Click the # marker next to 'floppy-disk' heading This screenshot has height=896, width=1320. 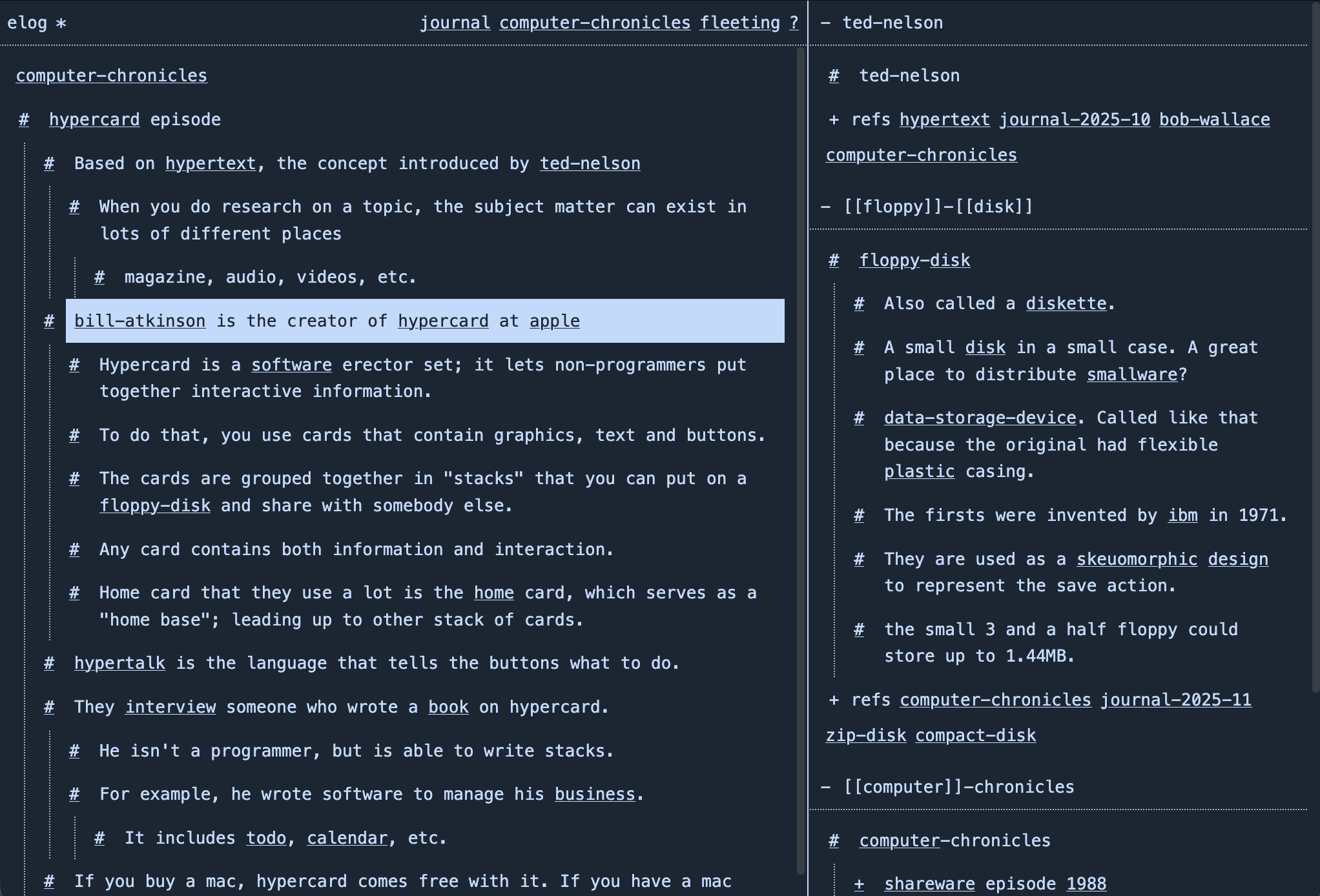pos(834,261)
